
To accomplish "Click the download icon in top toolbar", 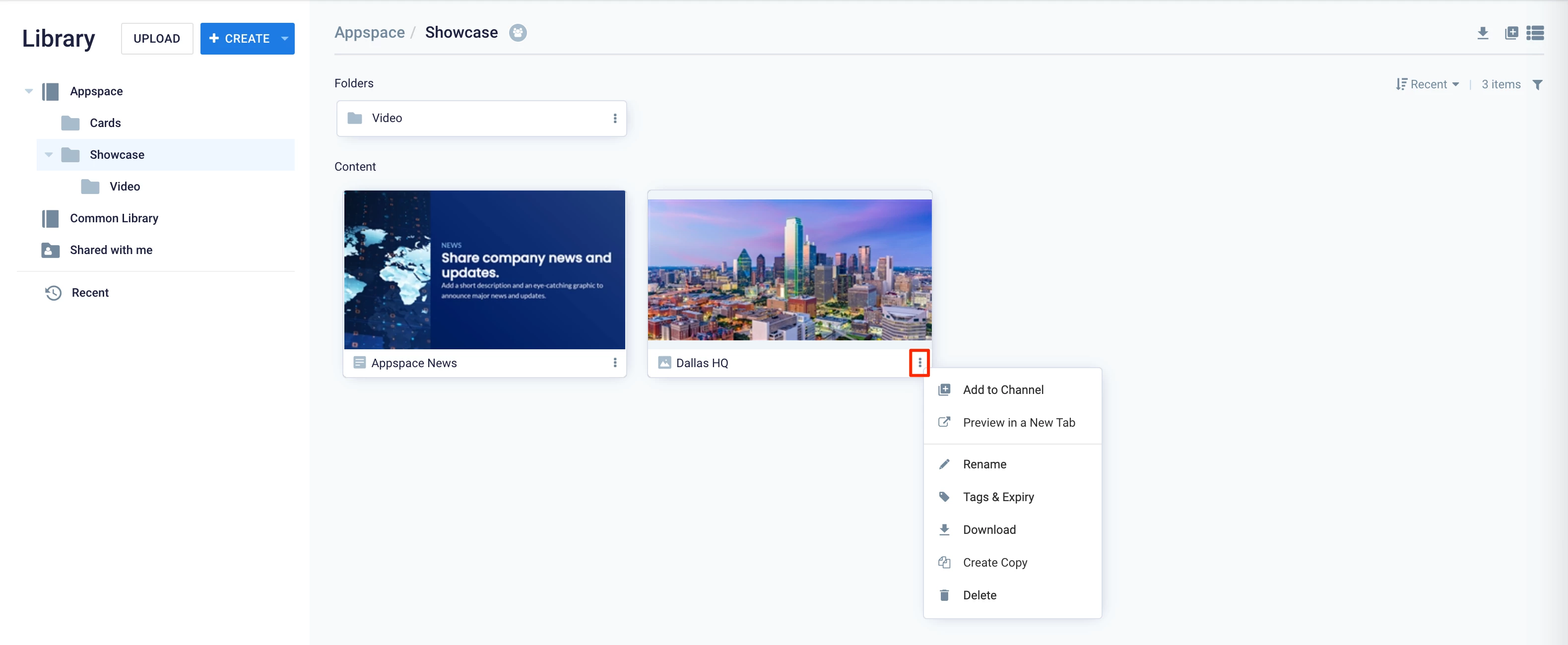I will coord(1482,33).
